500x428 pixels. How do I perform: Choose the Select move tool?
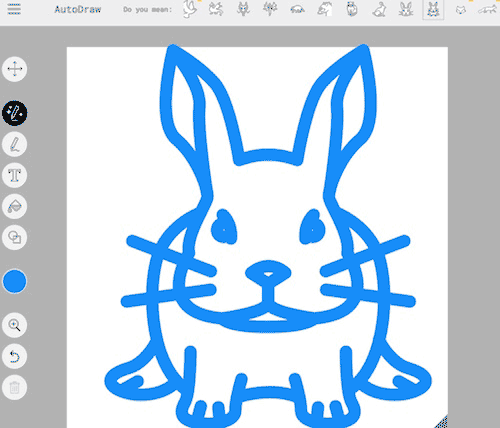coord(15,69)
